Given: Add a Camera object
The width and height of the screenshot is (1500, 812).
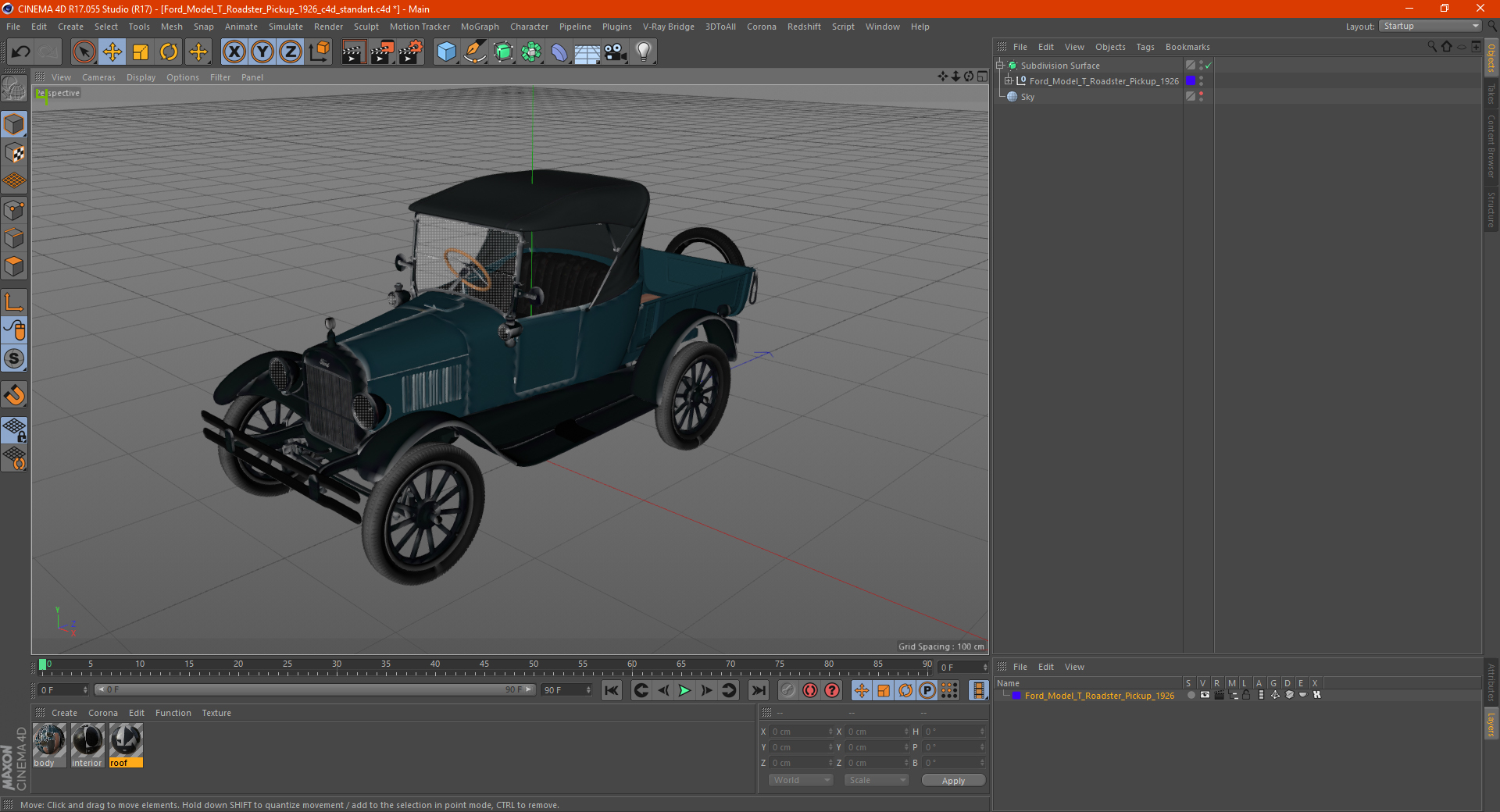Looking at the screenshot, I should point(616,52).
